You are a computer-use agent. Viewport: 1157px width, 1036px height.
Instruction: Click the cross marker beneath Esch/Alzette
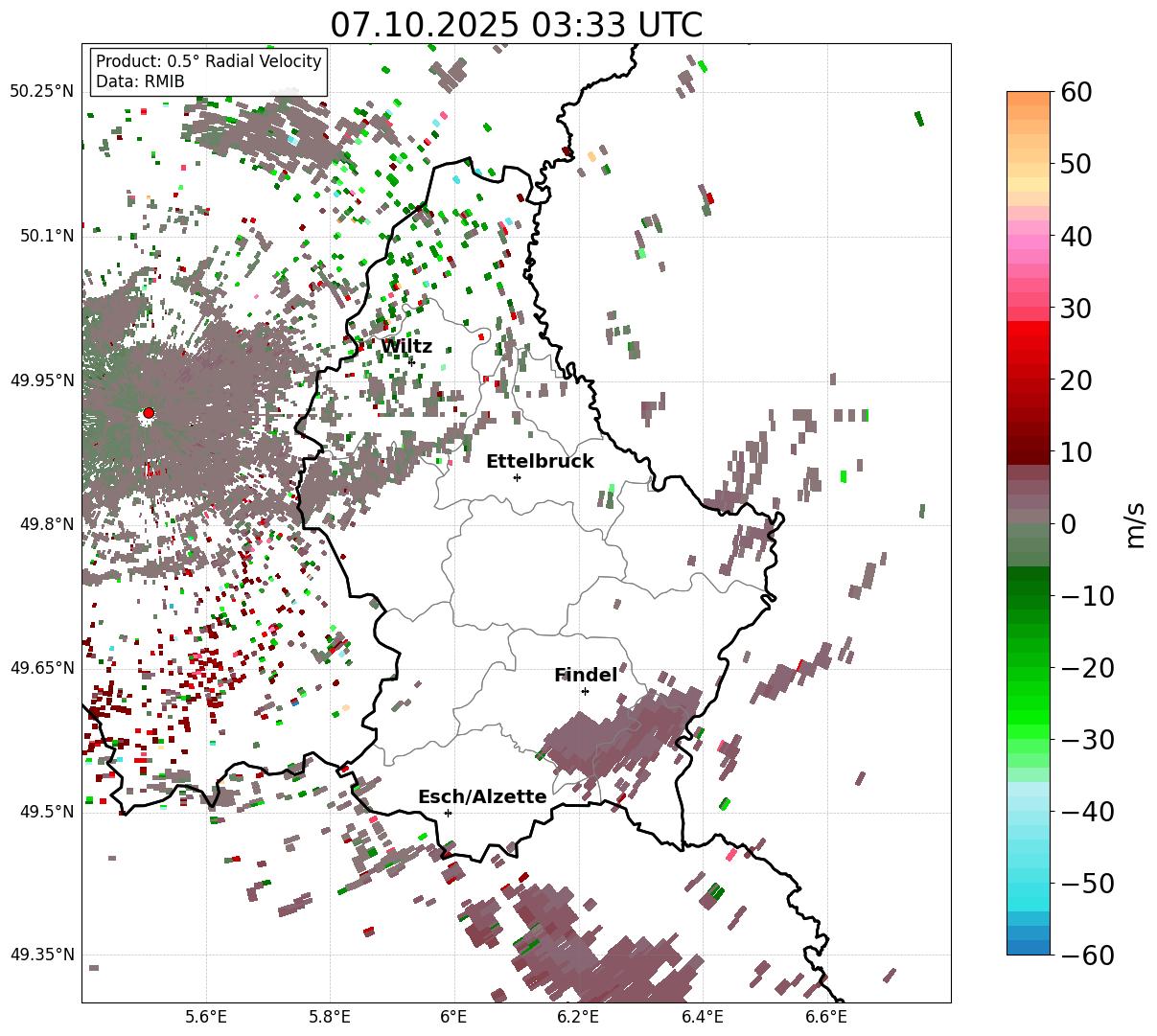coord(448,813)
